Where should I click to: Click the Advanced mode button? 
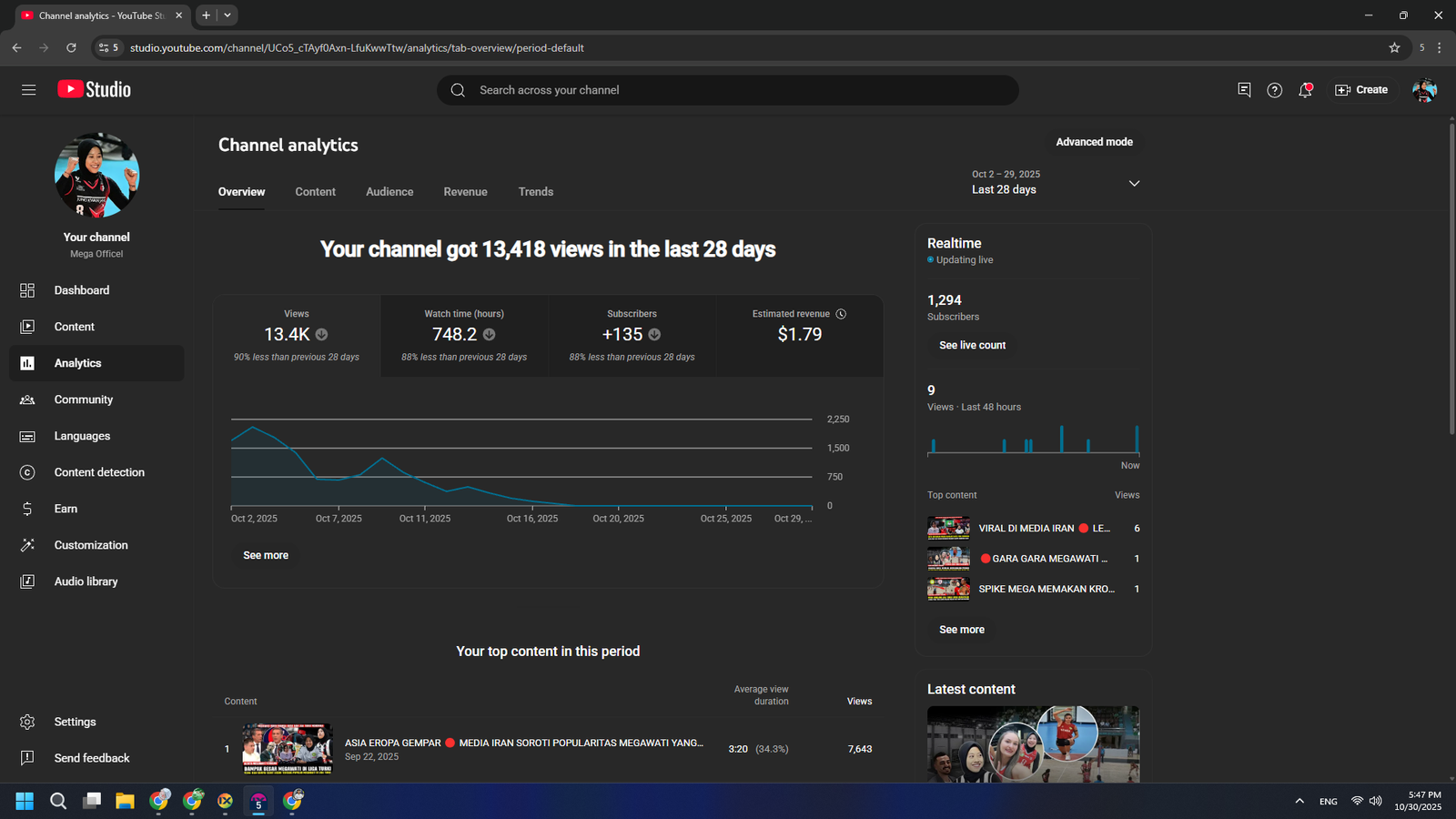(1094, 142)
